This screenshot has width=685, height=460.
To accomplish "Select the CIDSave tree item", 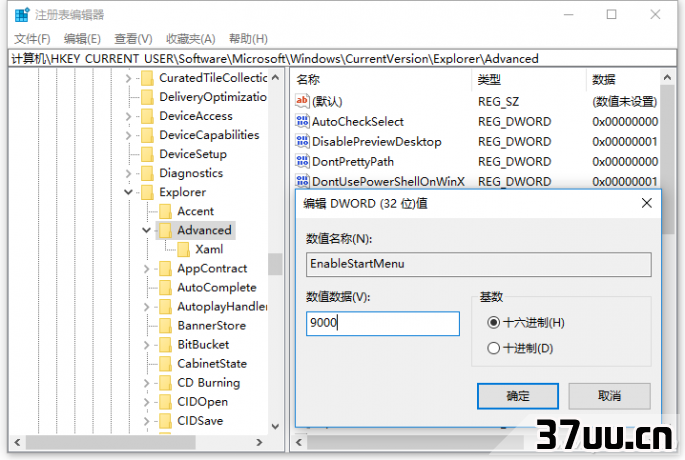I will 200,421.
